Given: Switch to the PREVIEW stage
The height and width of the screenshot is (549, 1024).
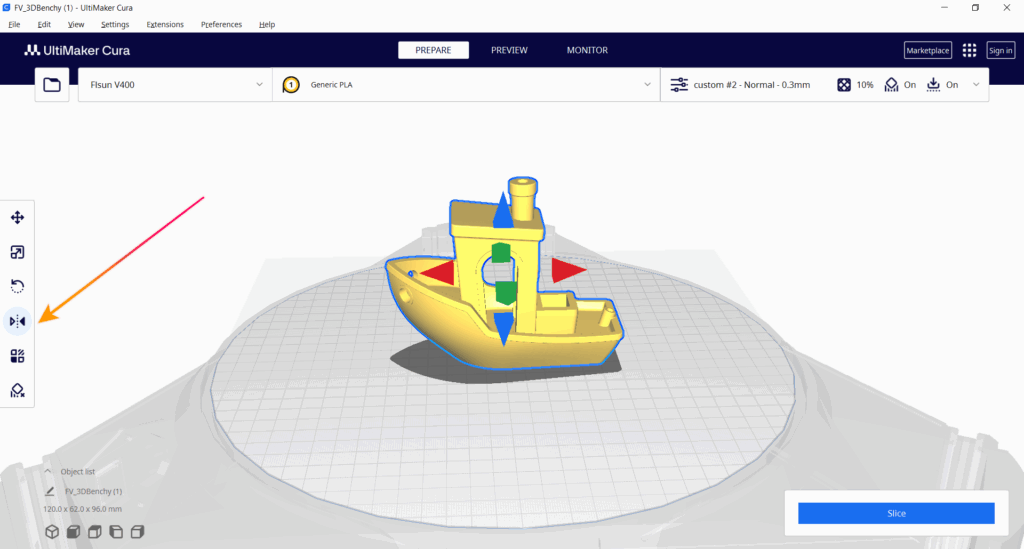Looking at the screenshot, I should tap(509, 50).
